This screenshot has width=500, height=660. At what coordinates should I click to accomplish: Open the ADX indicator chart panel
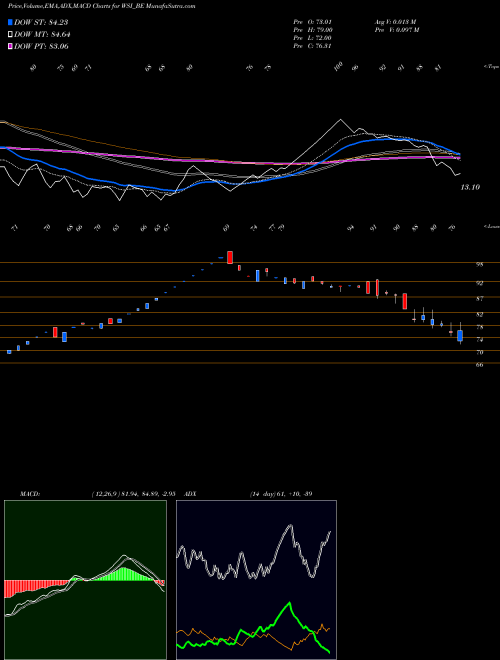click(256, 580)
